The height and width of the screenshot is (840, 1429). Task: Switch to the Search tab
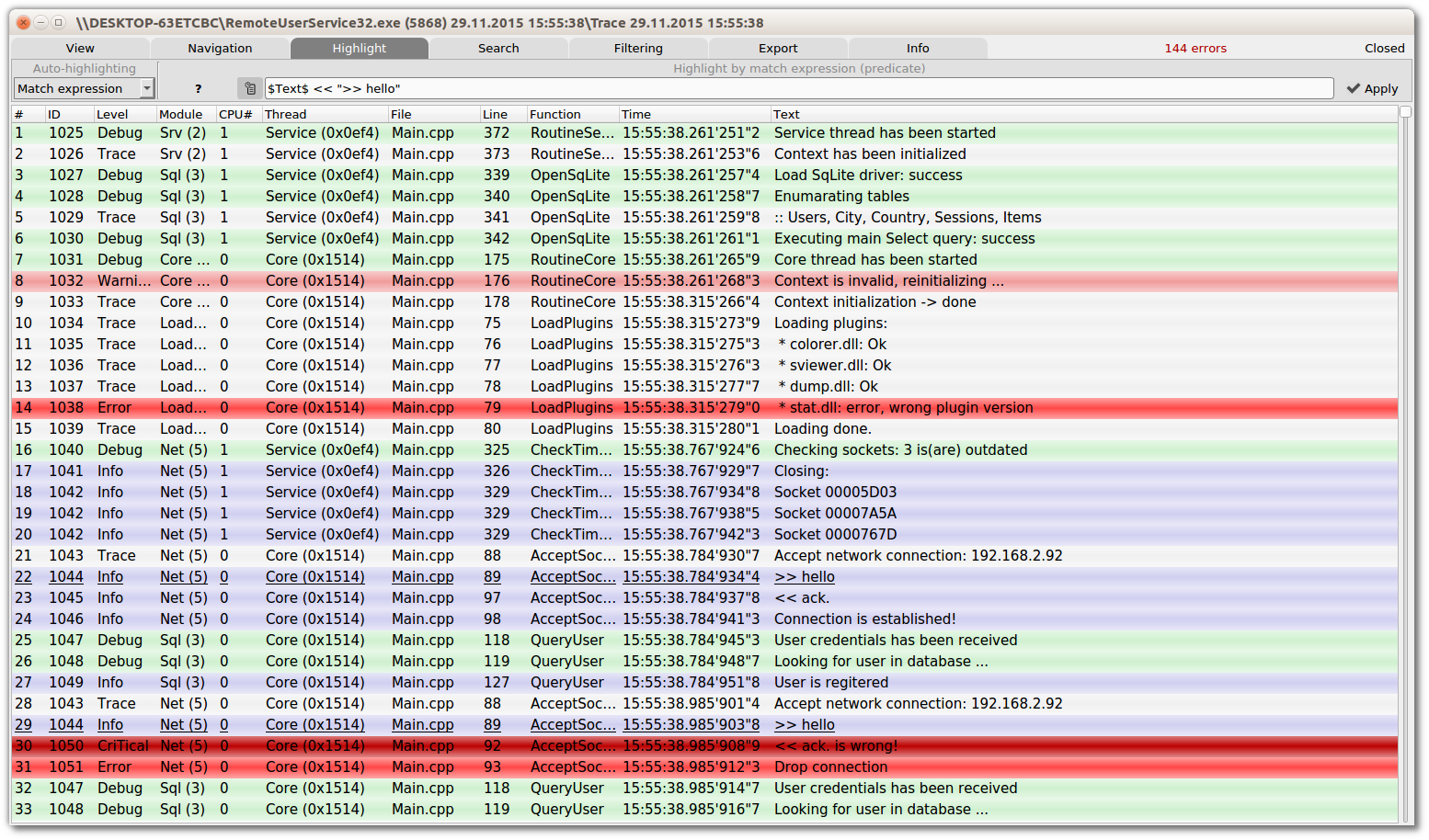click(x=498, y=48)
